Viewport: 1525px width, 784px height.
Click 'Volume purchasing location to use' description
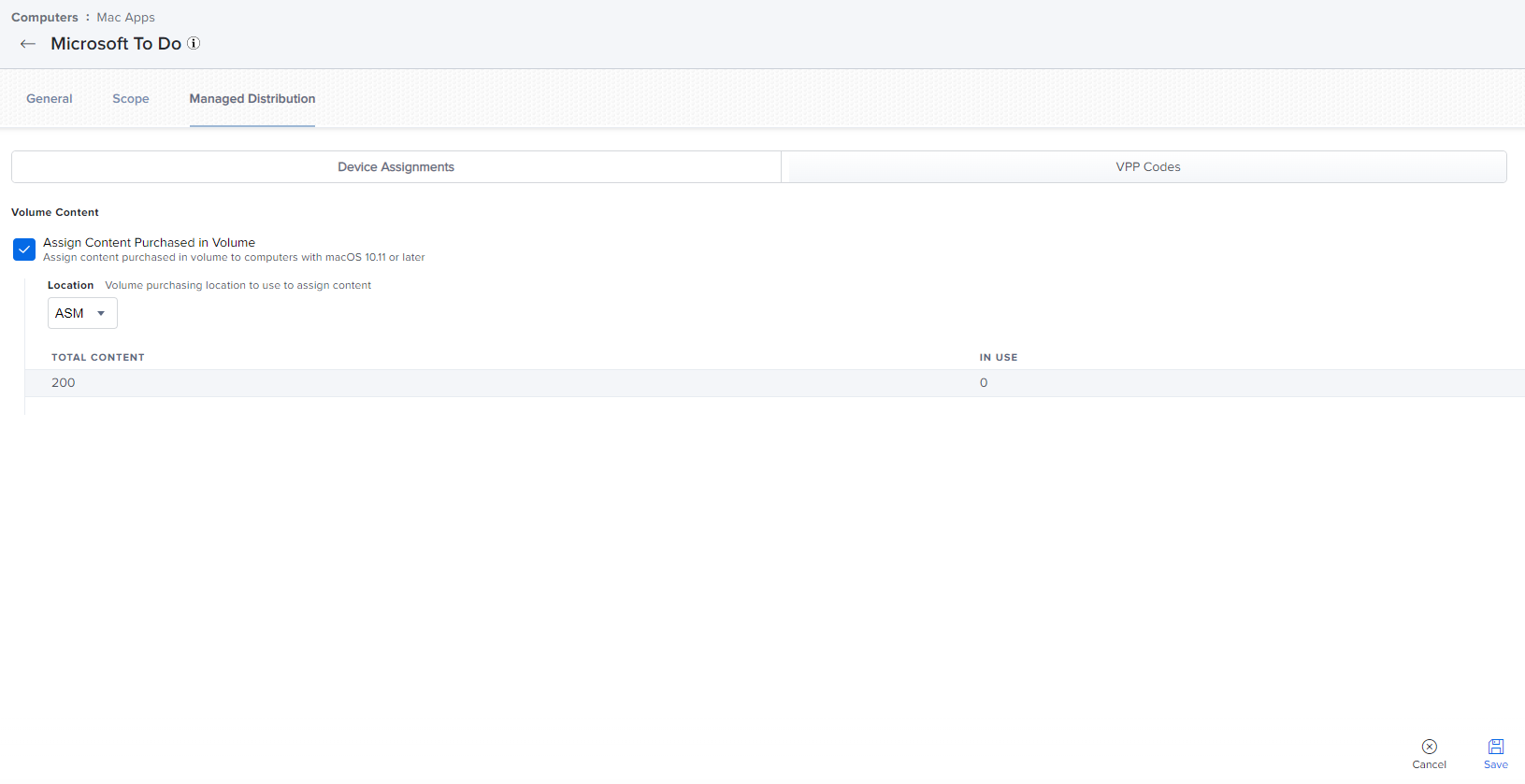click(238, 285)
